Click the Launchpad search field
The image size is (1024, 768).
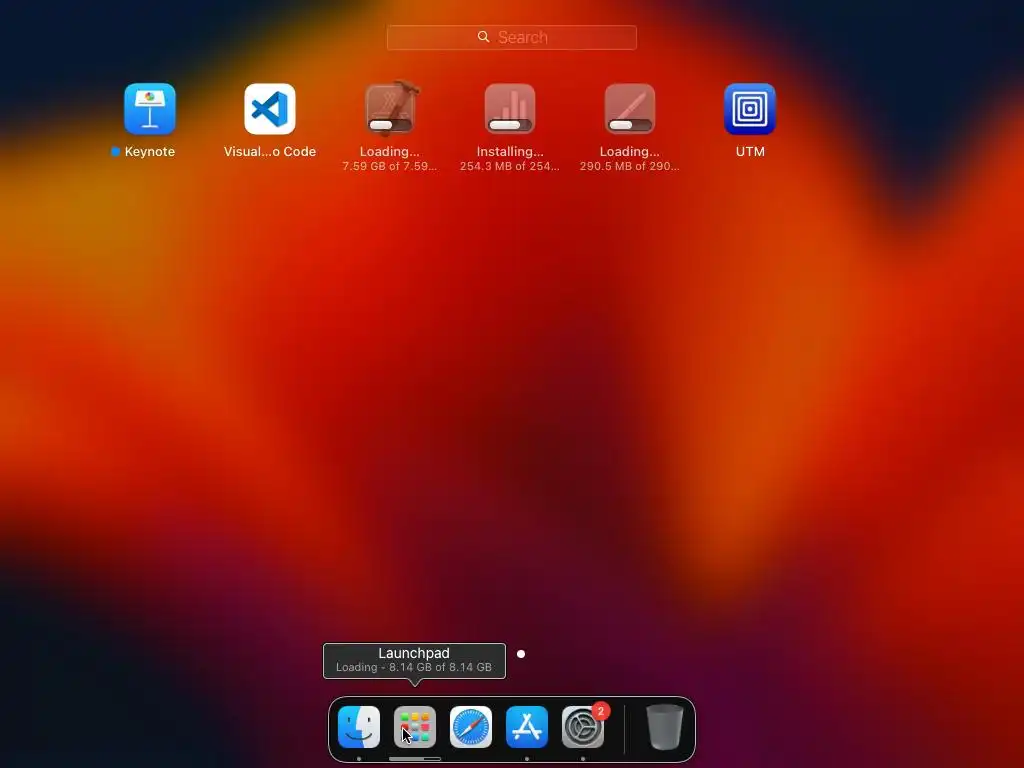coord(512,37)
